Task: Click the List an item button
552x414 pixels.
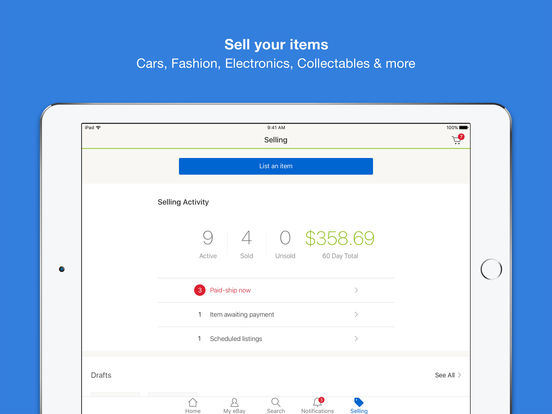Action: (276, 166)
